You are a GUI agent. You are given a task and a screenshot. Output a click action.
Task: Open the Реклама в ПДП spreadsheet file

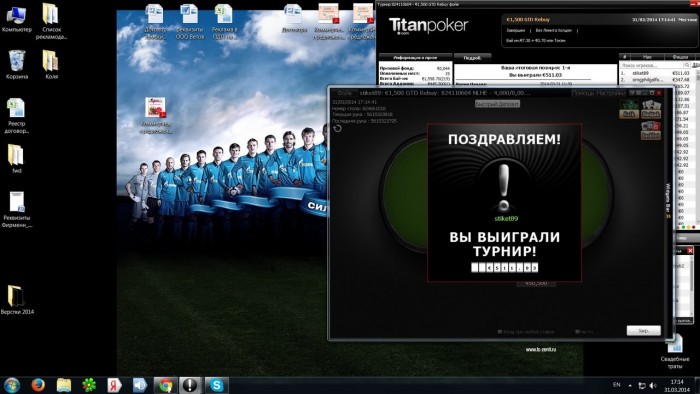pyautogui.click(x=224, y=21)
